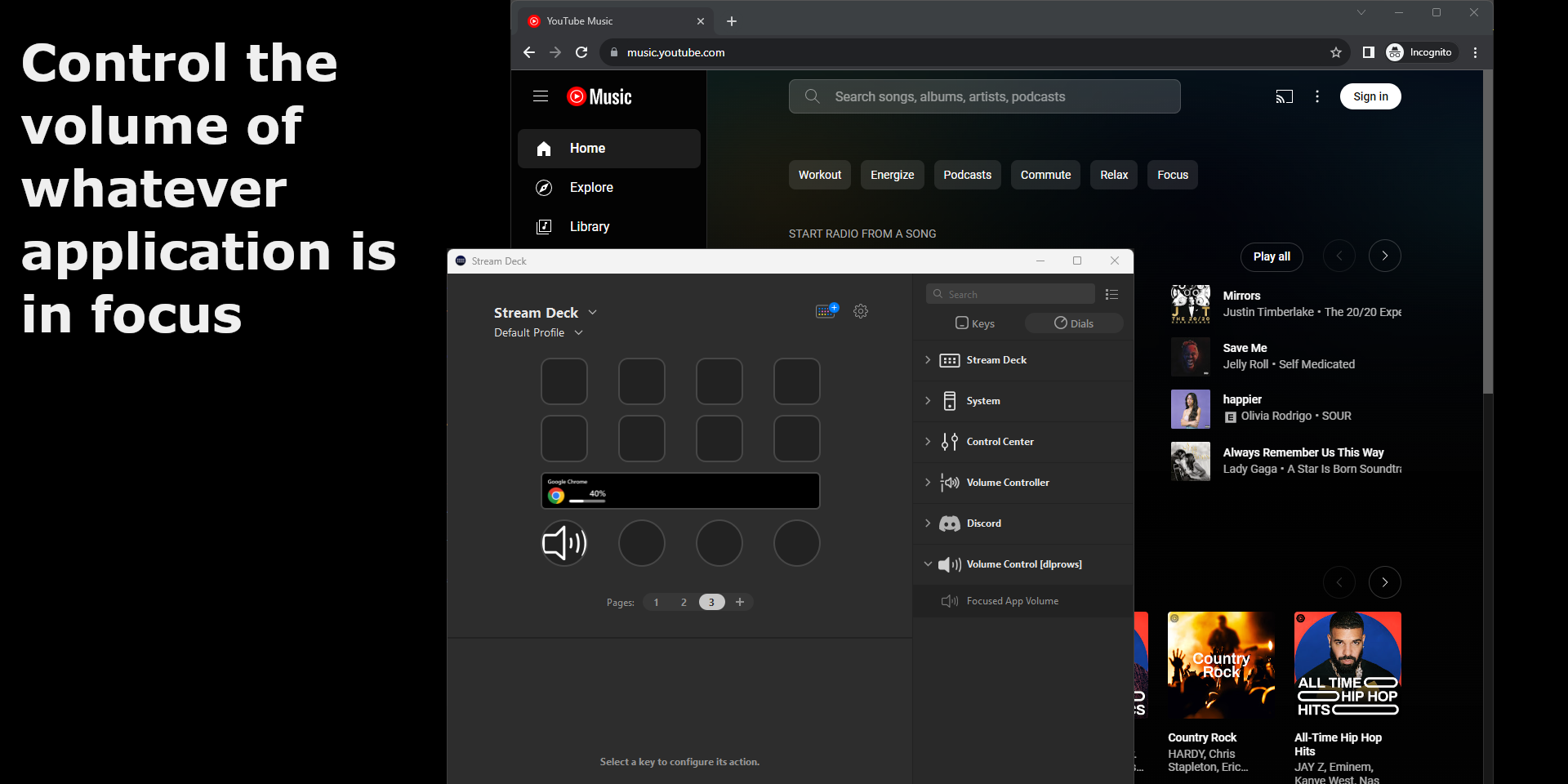The width and height of the screenshot is (1568, 784).
Task: Go forward in Chrome browser
Action: point(555,52)
